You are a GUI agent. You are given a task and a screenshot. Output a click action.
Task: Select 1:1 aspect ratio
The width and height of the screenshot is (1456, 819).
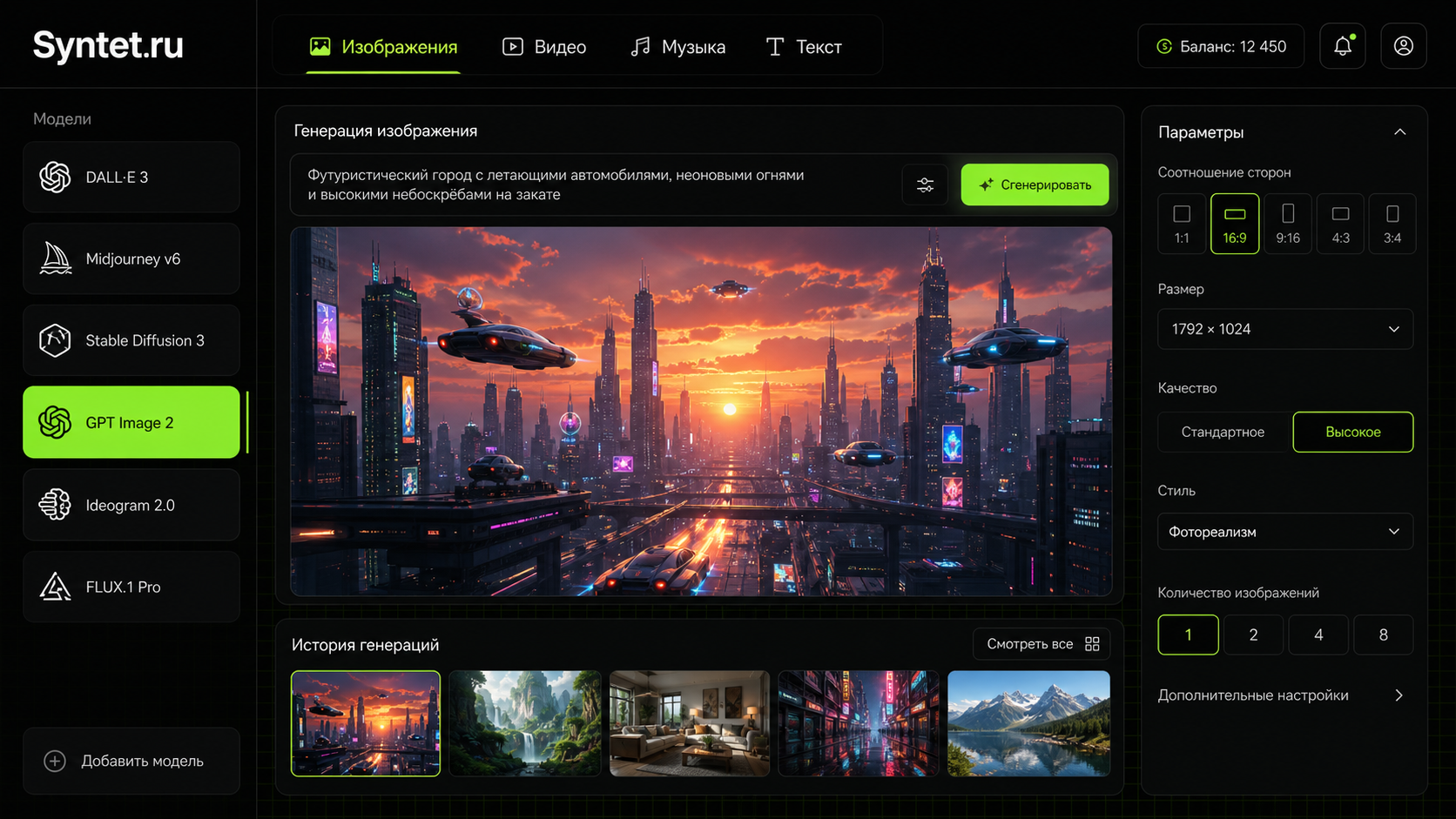(x=1182, y=224)
